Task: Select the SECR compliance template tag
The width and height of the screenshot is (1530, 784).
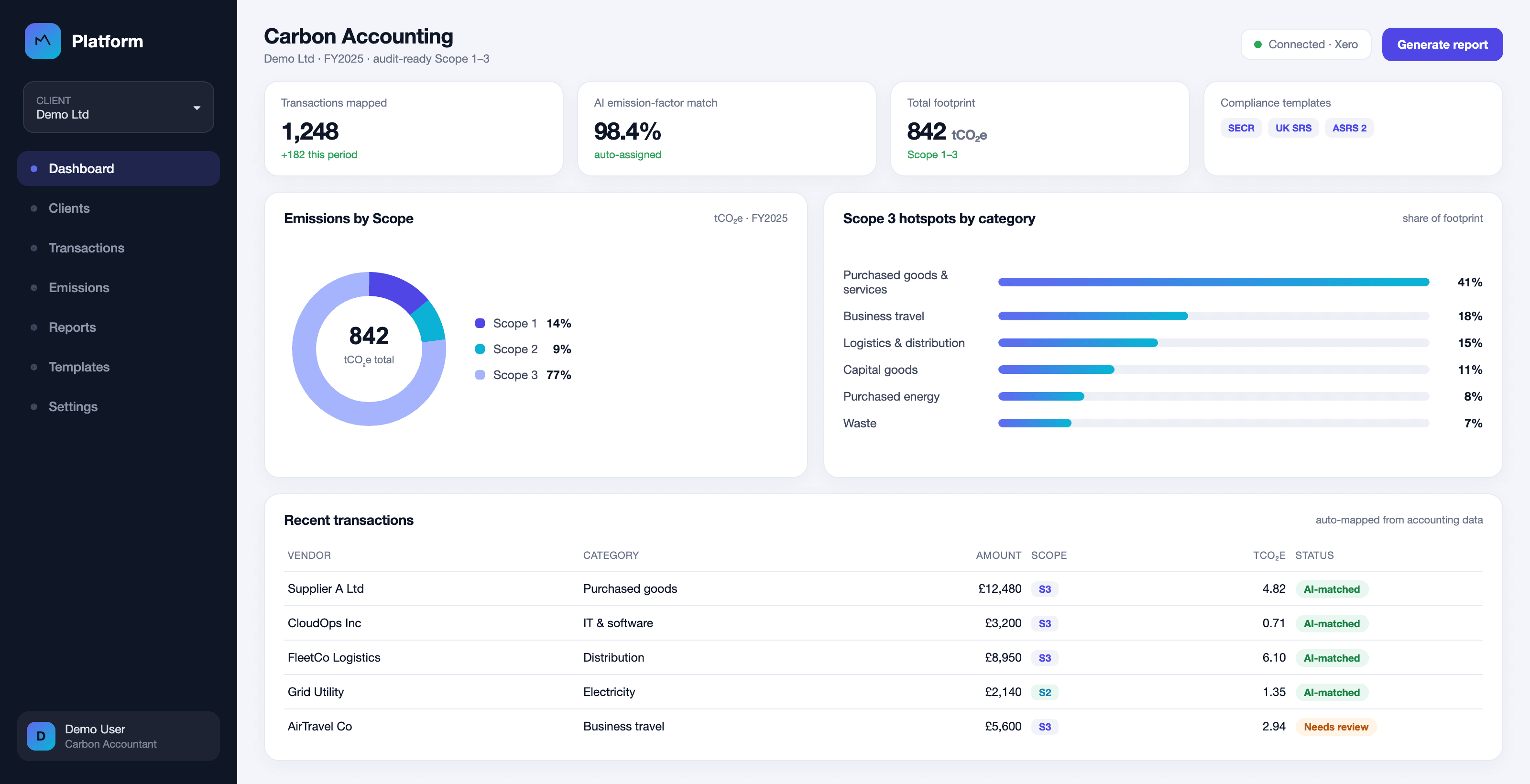Action: 1241,128
